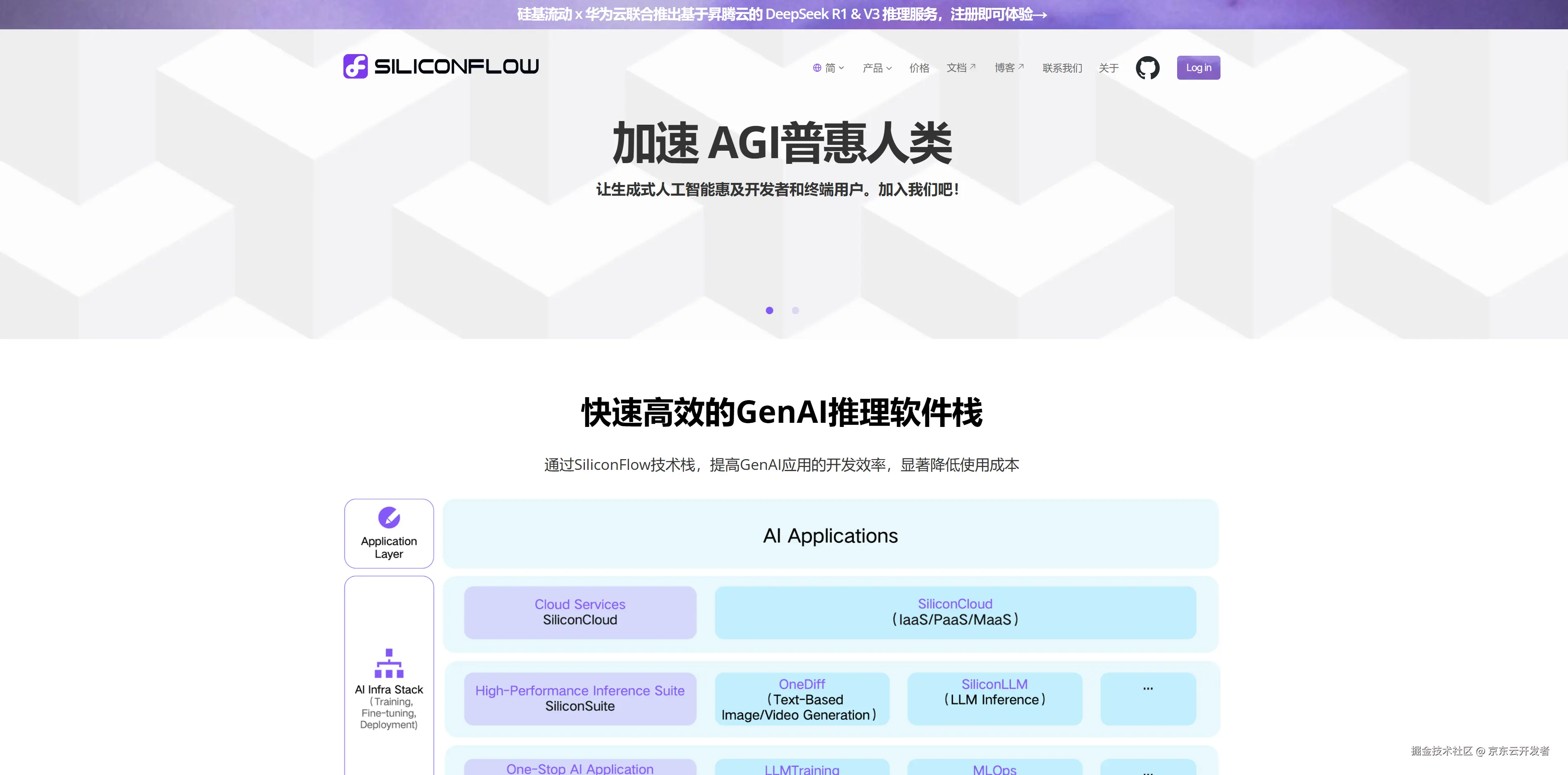Expand the 产品 products menu chevron

coord(889,68)
